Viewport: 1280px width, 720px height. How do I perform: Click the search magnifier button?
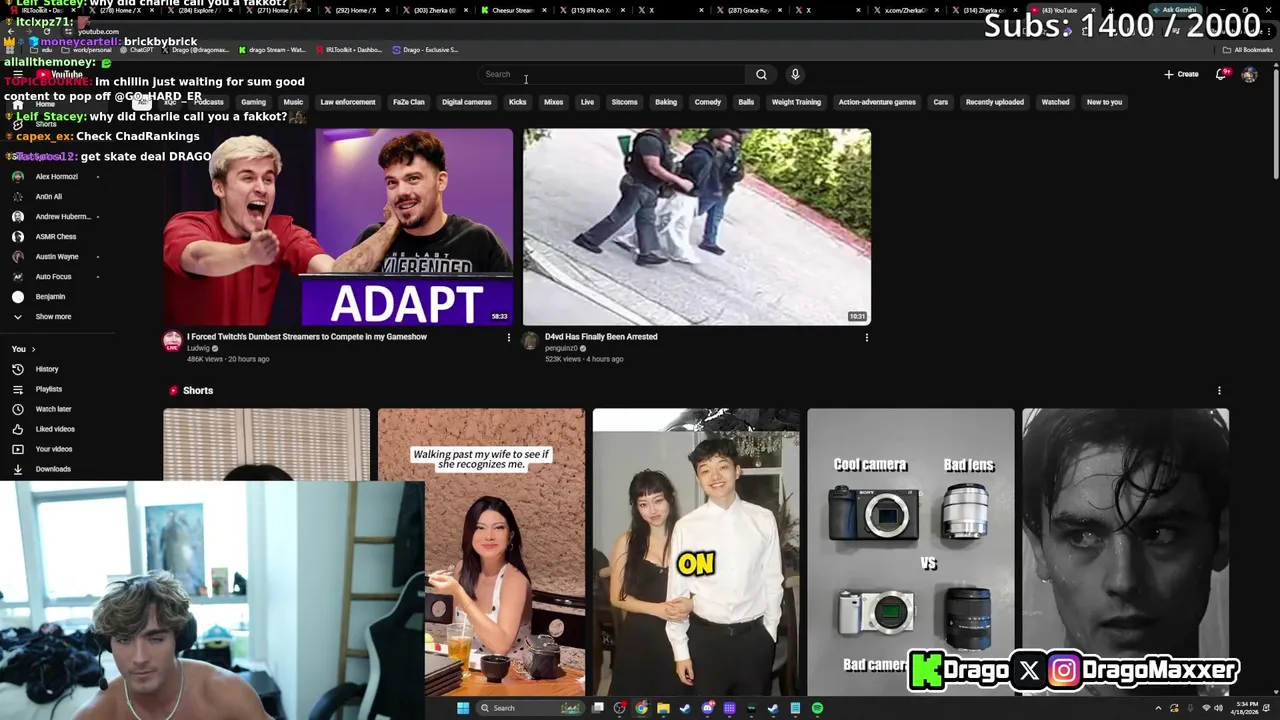point(761,74)
